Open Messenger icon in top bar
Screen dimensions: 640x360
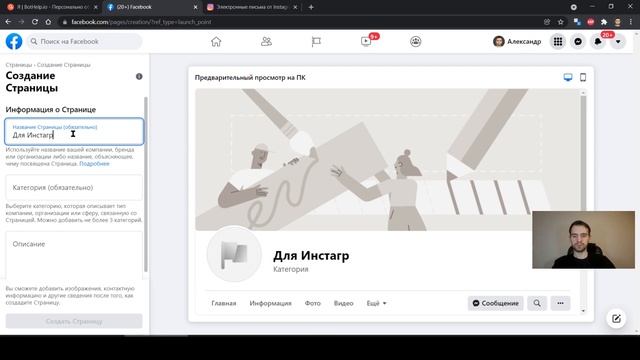[578, 41]
